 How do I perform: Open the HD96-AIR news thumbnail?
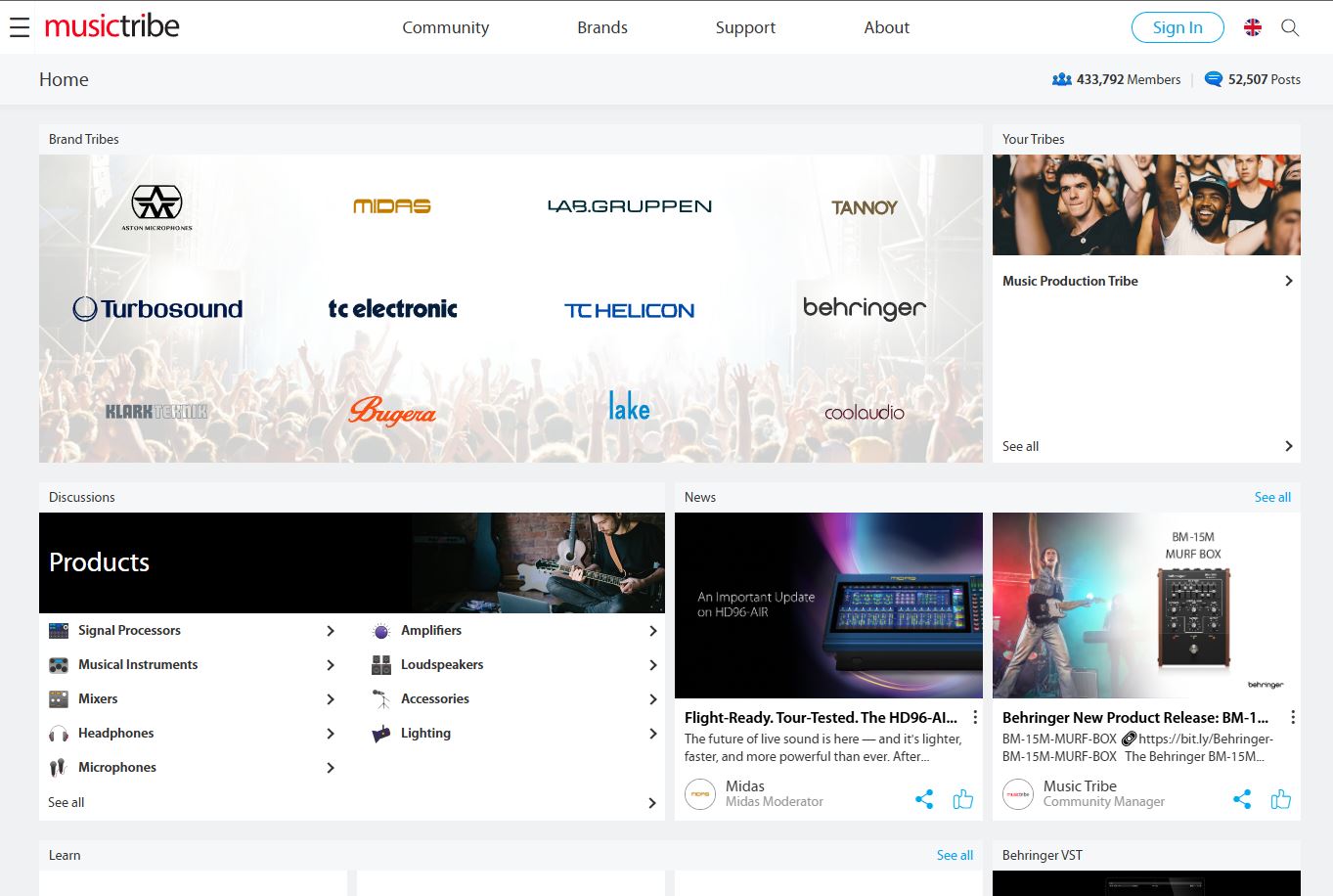pos(828,605)
